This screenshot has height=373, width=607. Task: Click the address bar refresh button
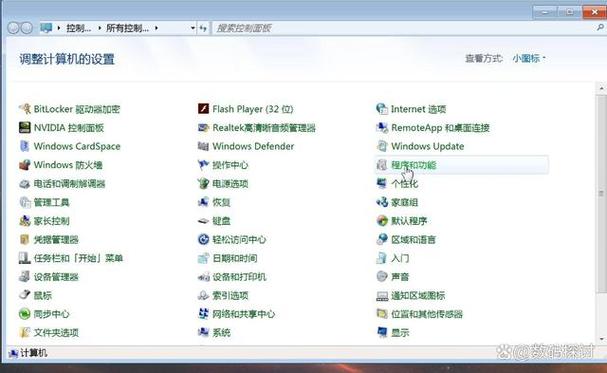click(204, 28)
